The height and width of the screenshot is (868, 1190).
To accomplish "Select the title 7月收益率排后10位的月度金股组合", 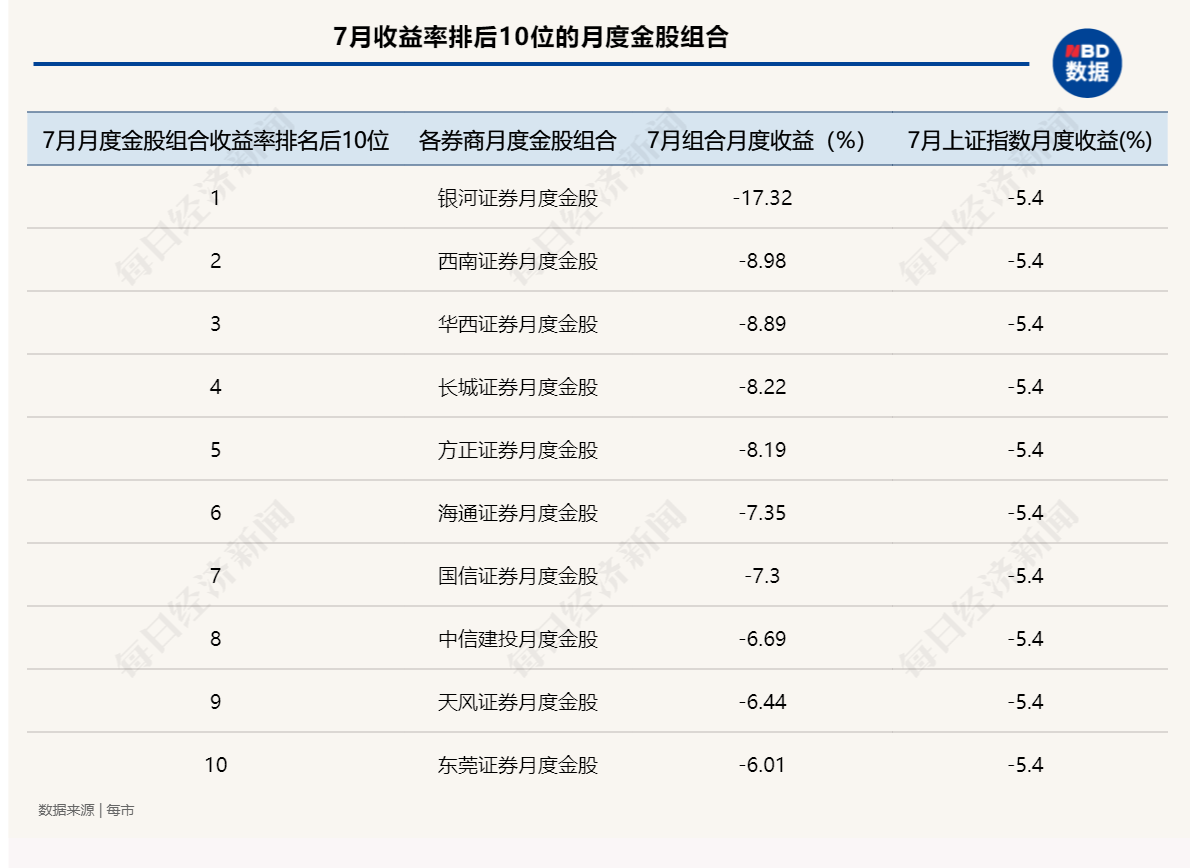I will coord(531,36).
